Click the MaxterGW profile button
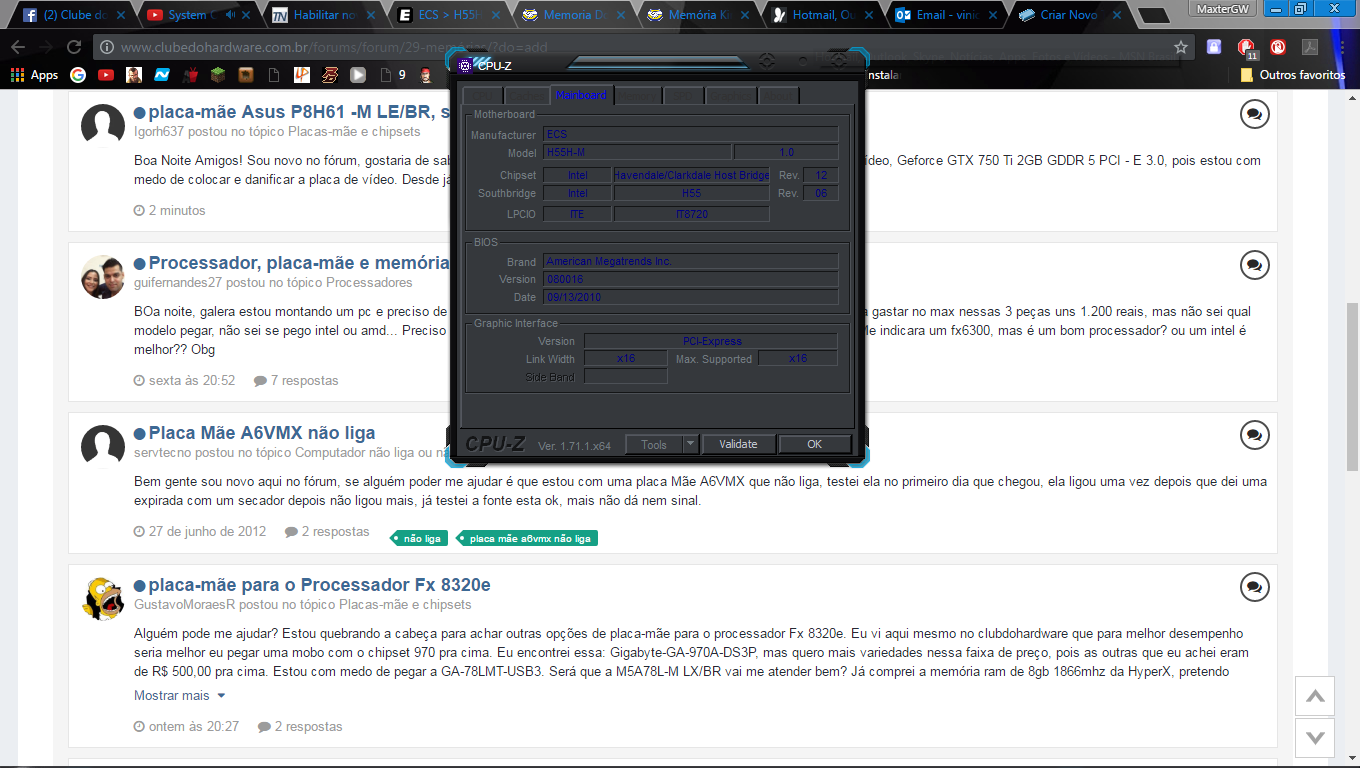Image resolution: width=1360 pixels, height=768 pixels. [1224, 8]
